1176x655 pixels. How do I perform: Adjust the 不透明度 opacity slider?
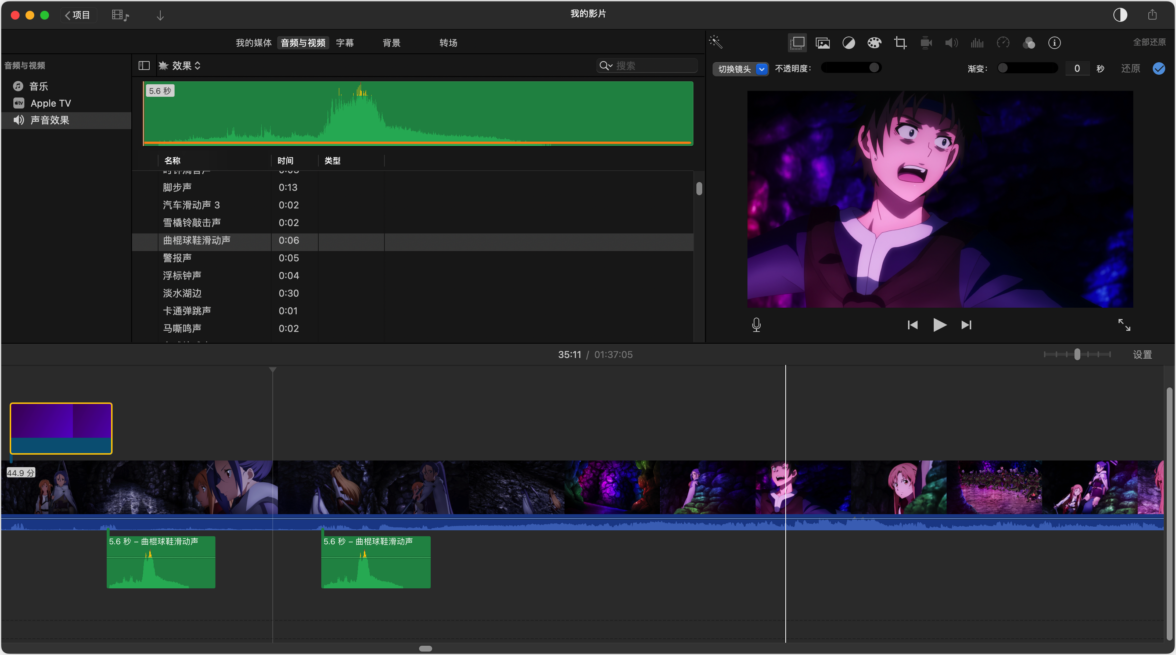pyautogui.click(x=851, y=68)
